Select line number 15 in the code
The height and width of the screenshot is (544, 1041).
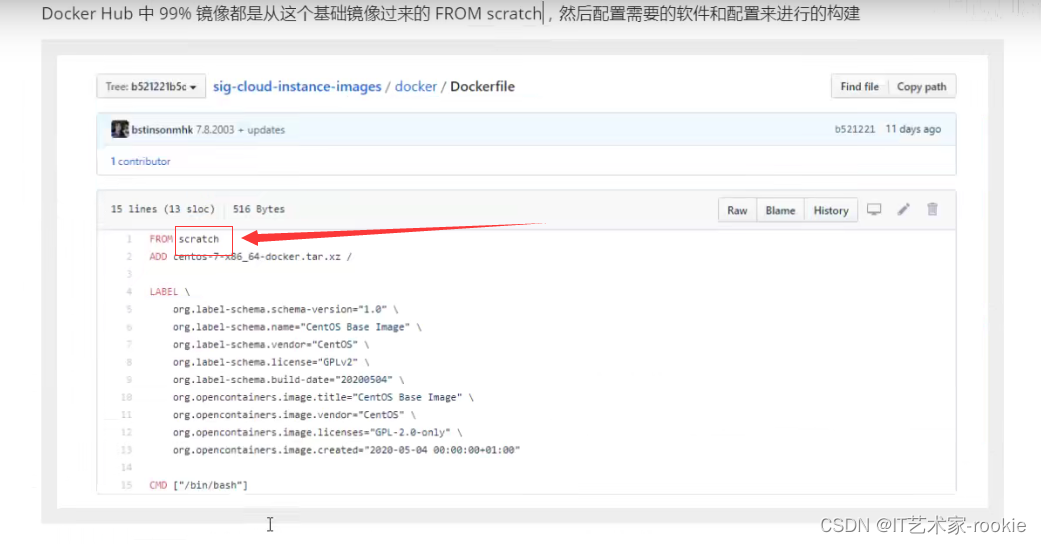126,485
